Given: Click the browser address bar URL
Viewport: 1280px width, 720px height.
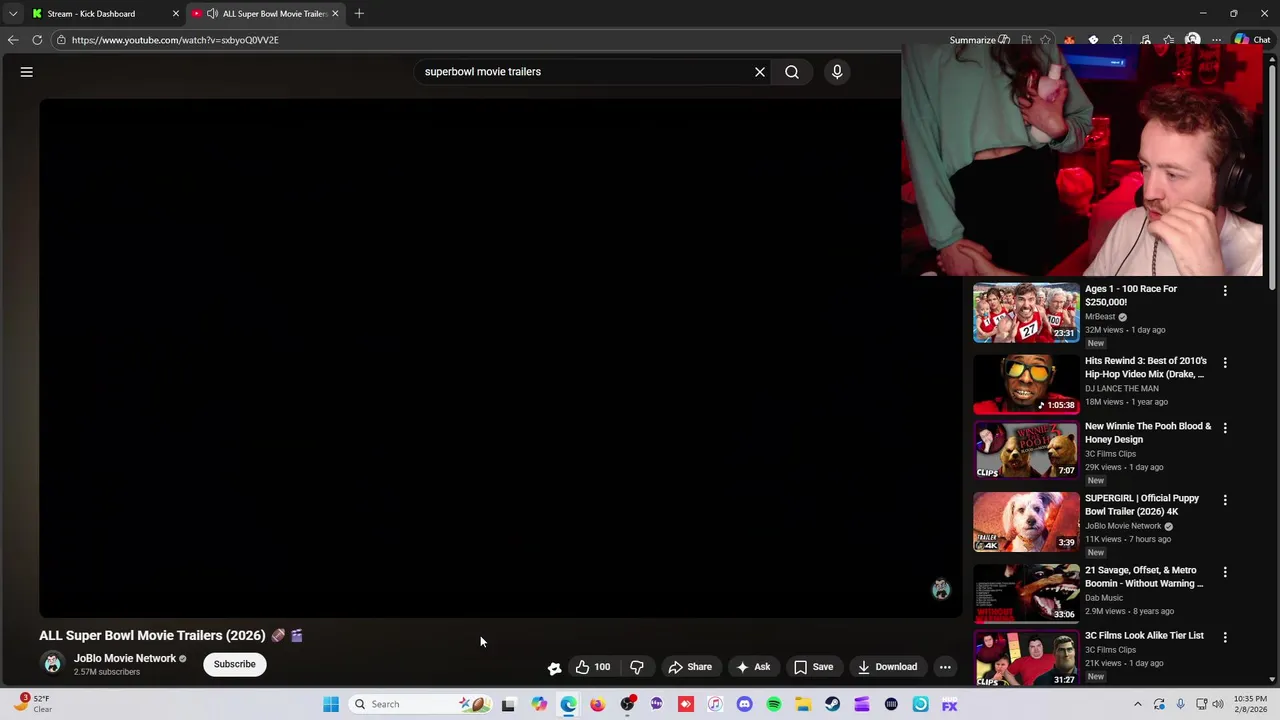Looking at the screenshot, I should click(175, 40).
